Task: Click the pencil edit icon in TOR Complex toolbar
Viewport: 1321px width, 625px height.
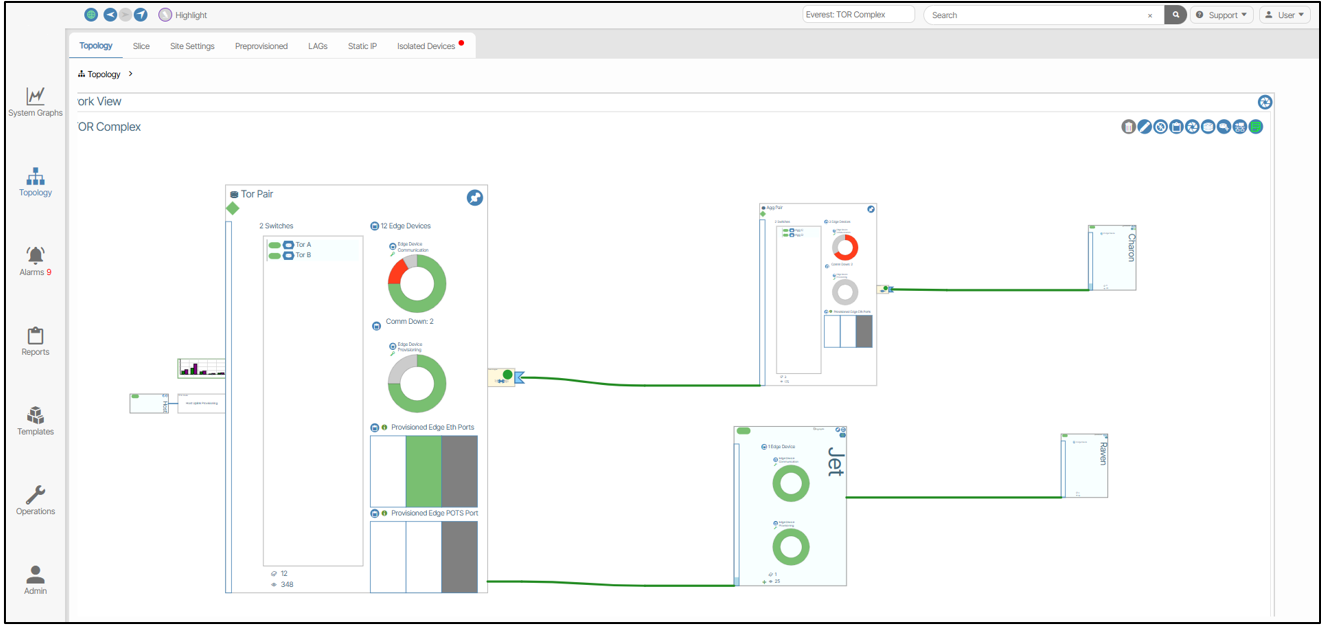Action: (x=1144, y=127)
